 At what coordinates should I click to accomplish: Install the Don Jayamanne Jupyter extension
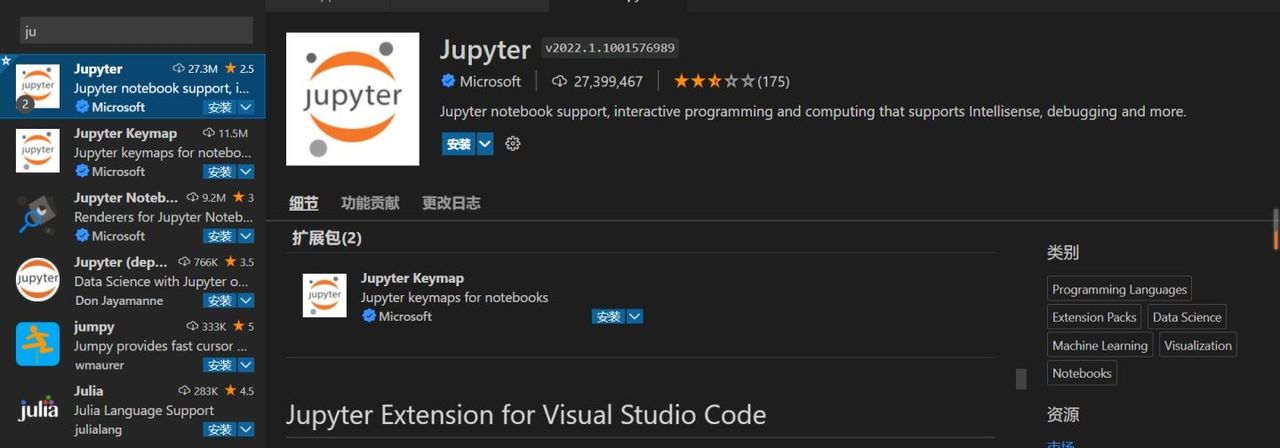click(220, 300)
